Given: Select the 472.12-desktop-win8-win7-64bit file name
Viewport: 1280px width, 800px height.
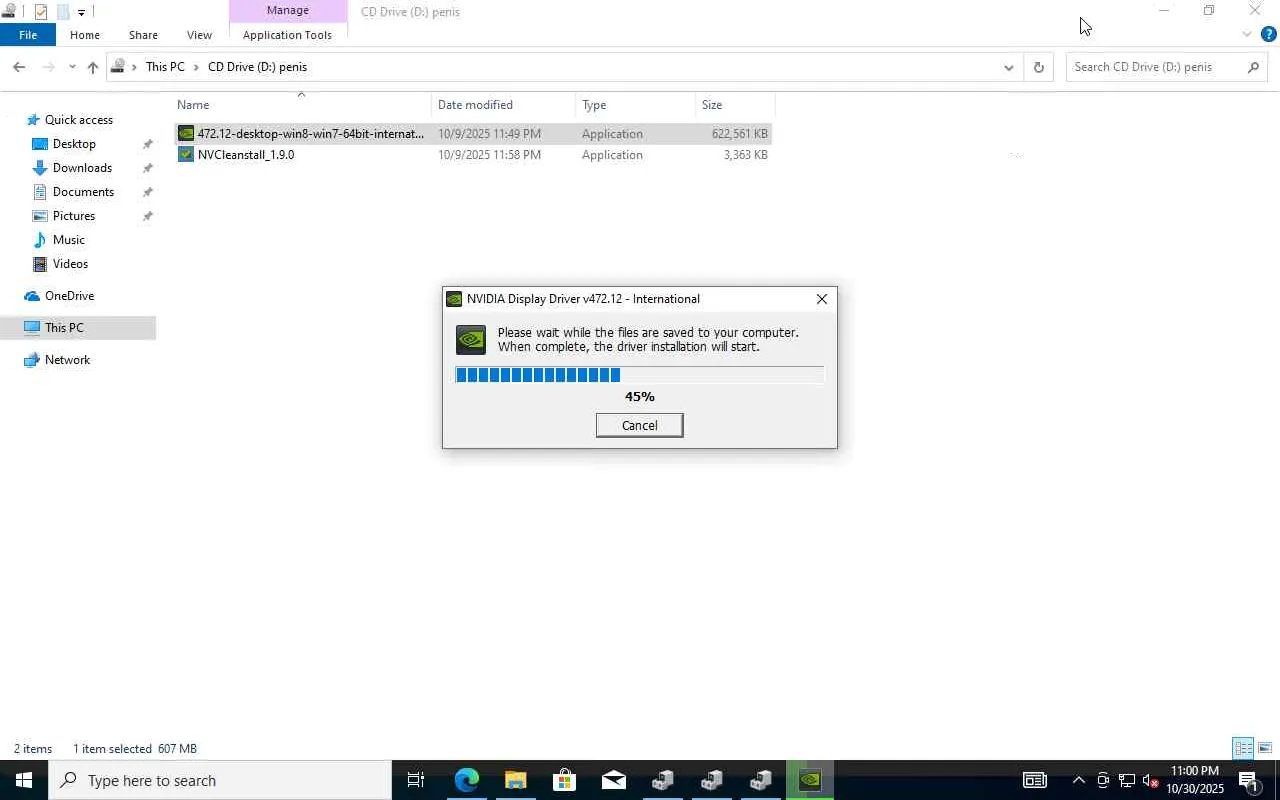Looking at the screenshot, I should [310, 134].
